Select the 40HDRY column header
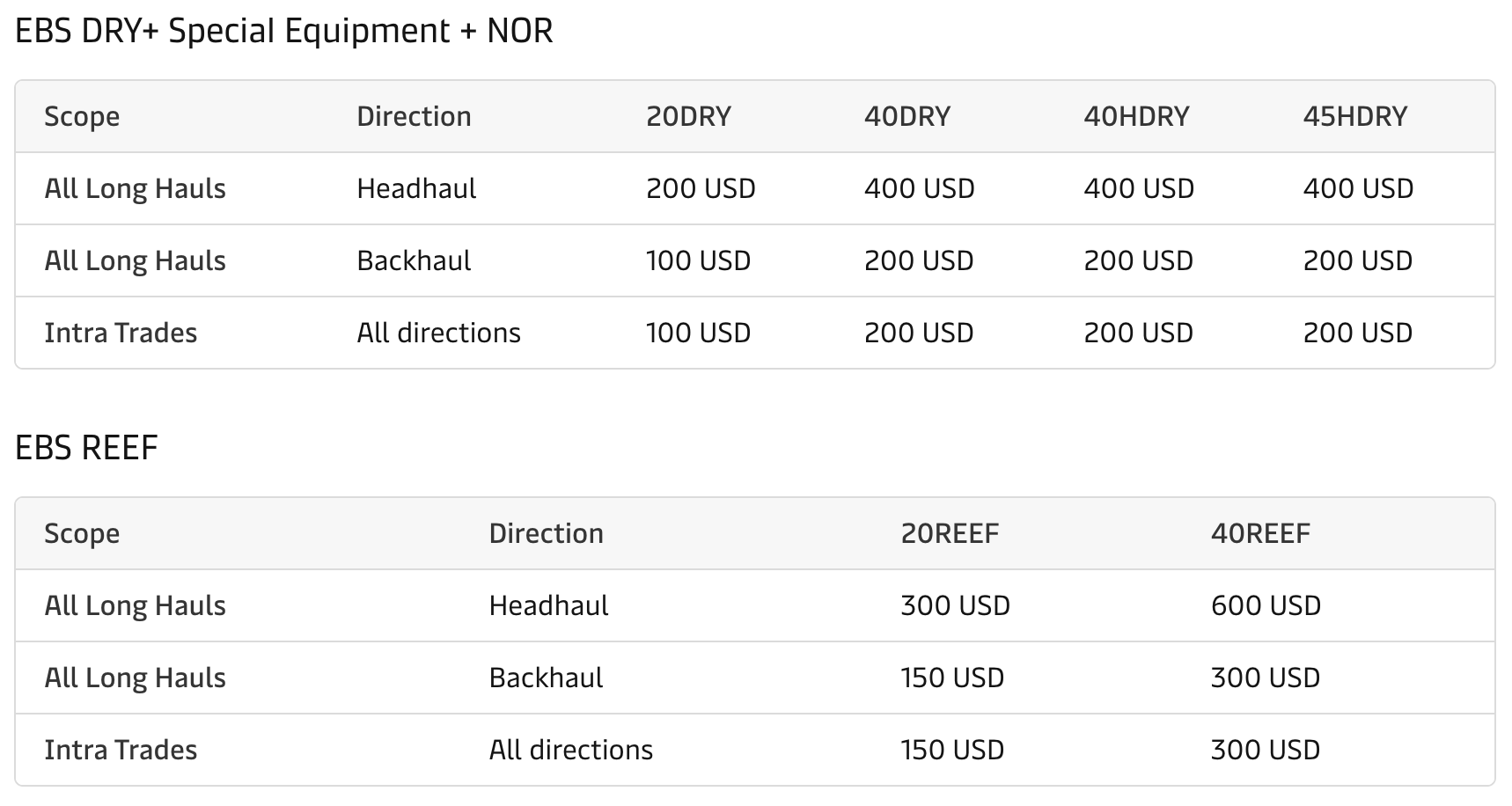The height and width of the screenshot is (806, 1512). (1135, 117)
